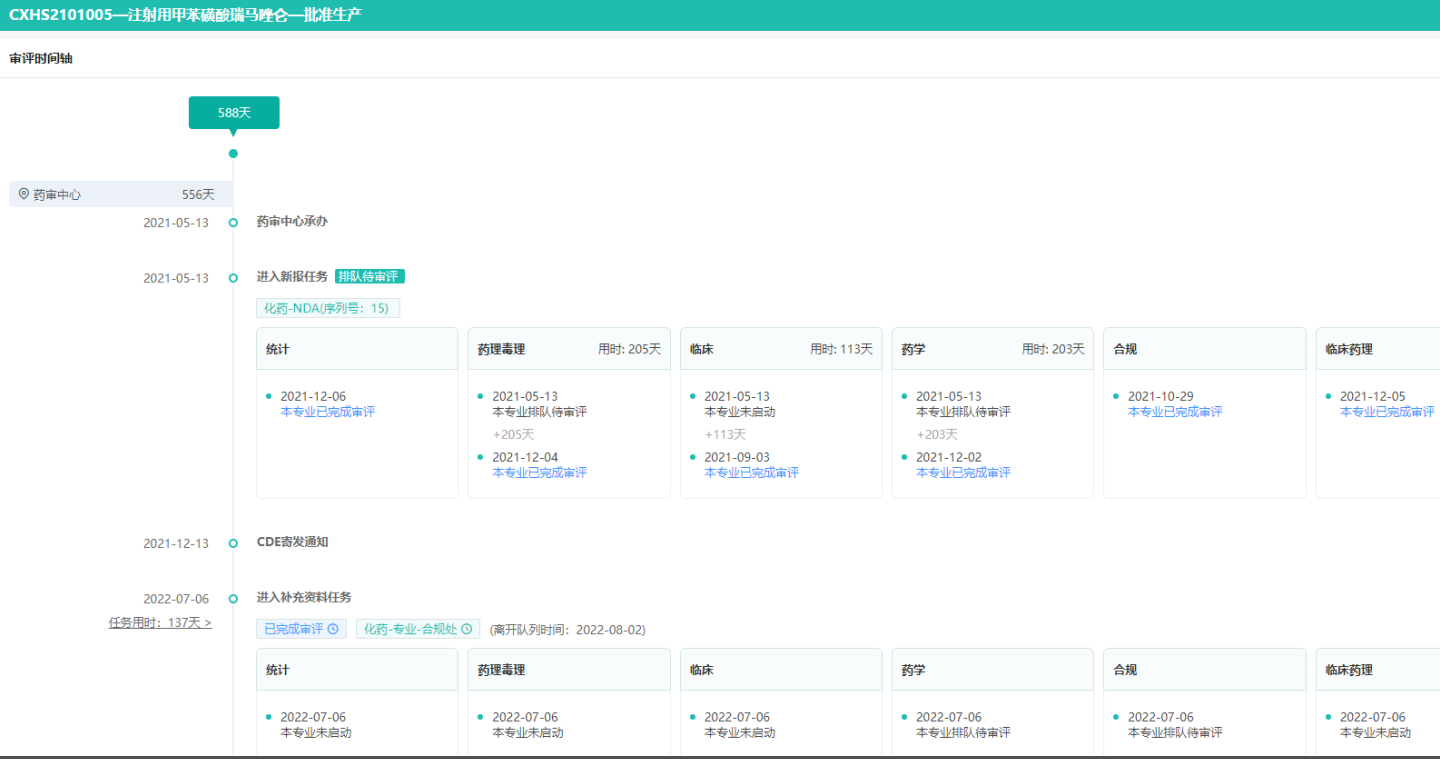
Task: Click the 审评时间轴 section title
Action: tap(41, 59)
